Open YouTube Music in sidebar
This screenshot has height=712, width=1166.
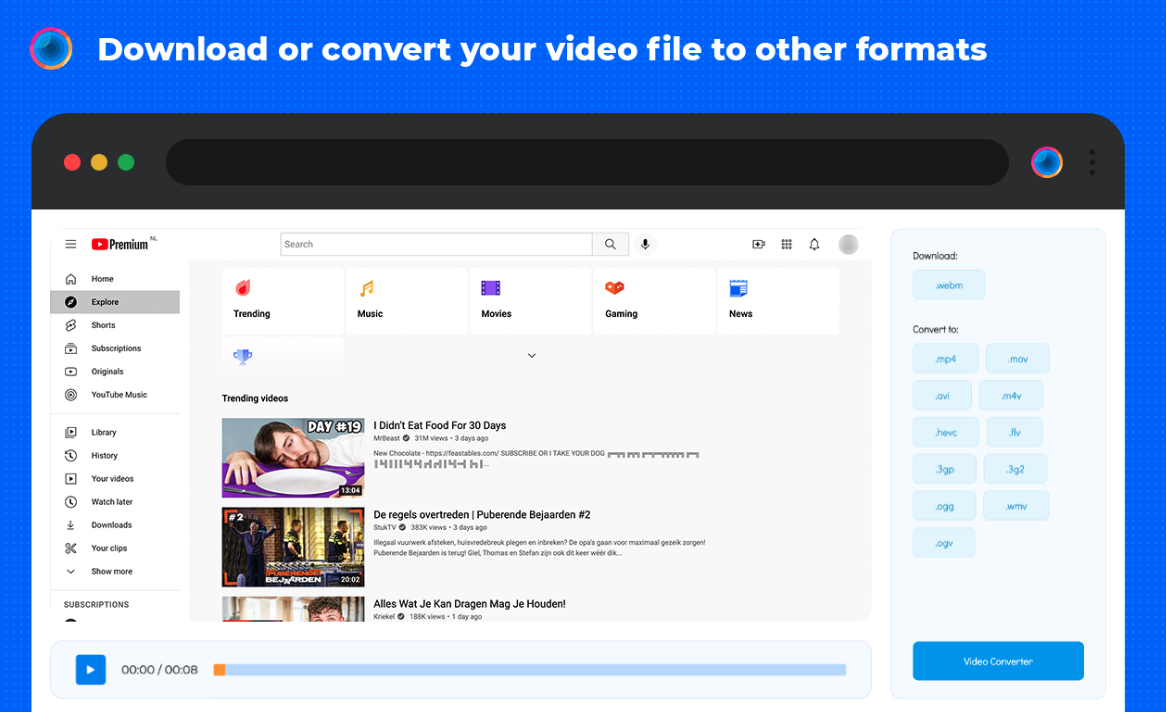coord(115,394)
